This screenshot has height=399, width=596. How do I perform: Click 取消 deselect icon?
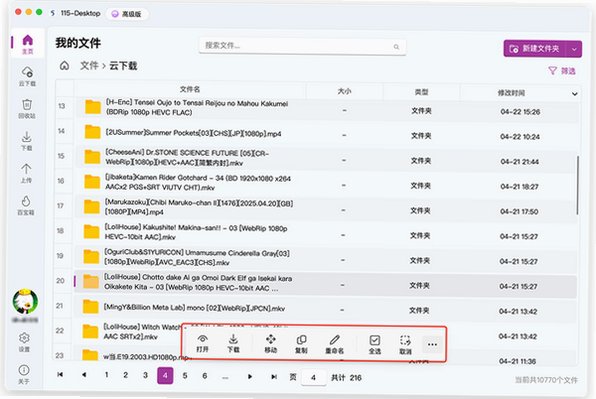pyautogui.click(x=405, y=345)
